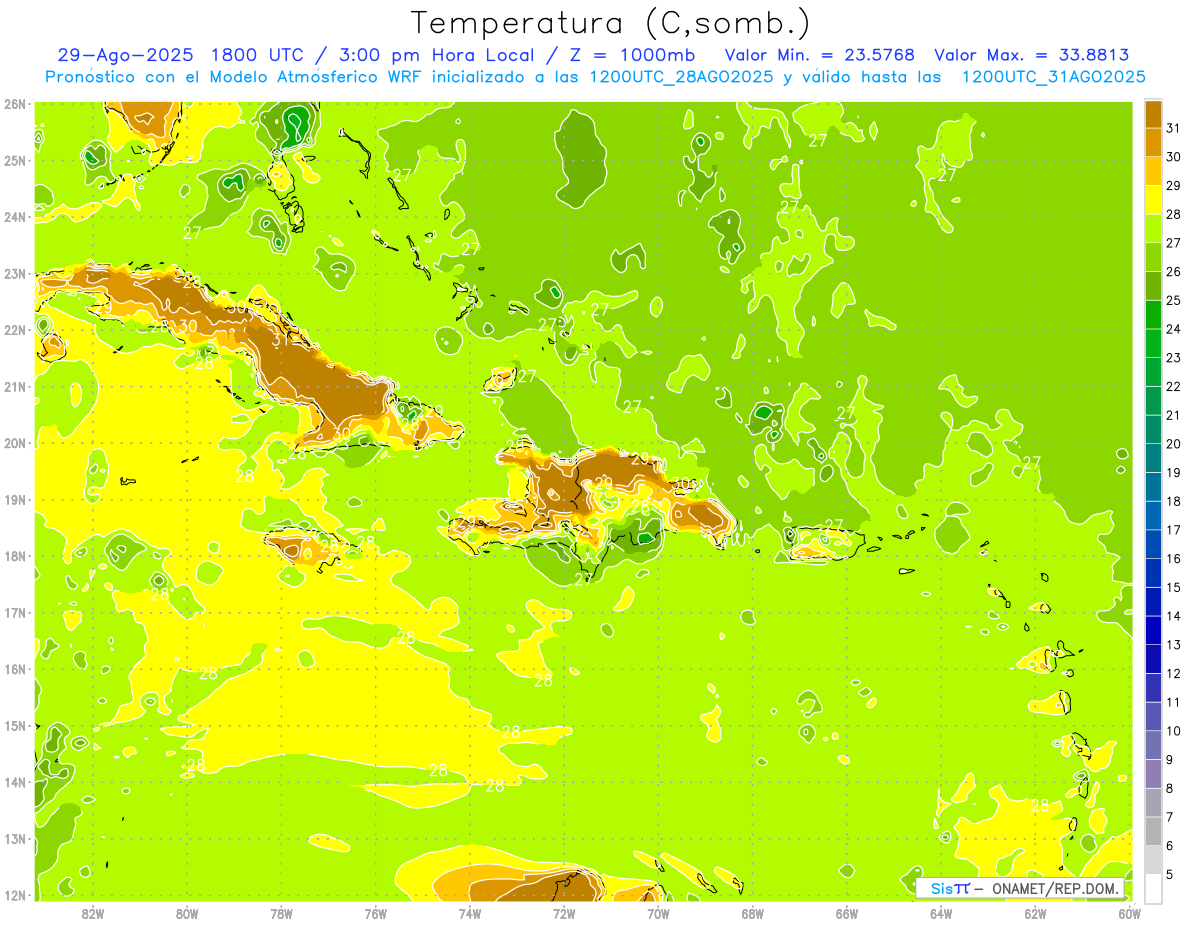
Task: Click colorbar label 16
Action: (x=1174, y=558)
